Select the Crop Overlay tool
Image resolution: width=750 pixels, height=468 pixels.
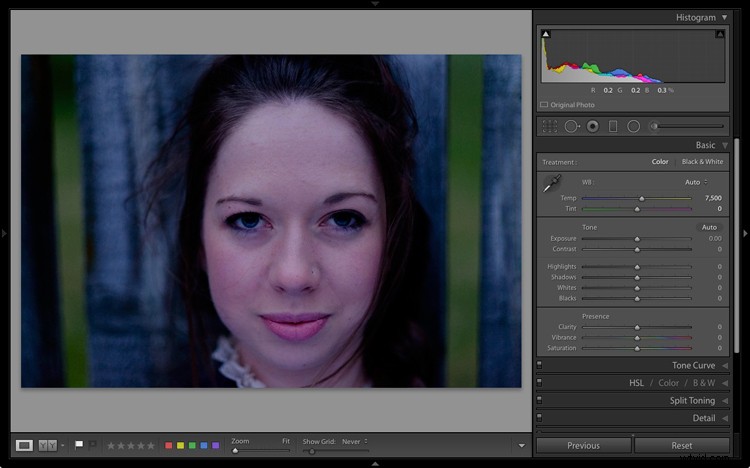(x=550, y=126)
